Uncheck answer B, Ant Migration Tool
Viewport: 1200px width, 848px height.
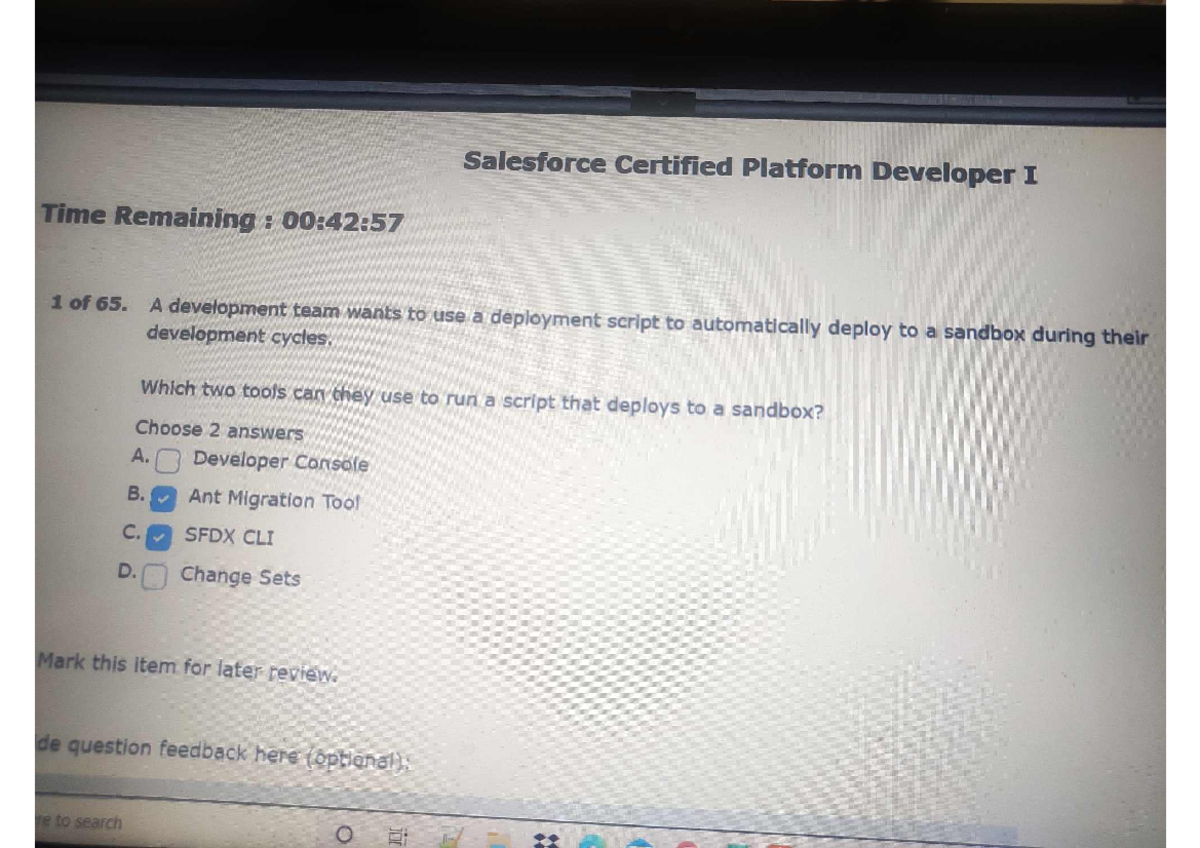pyautogui.click(x=163, y=500)
